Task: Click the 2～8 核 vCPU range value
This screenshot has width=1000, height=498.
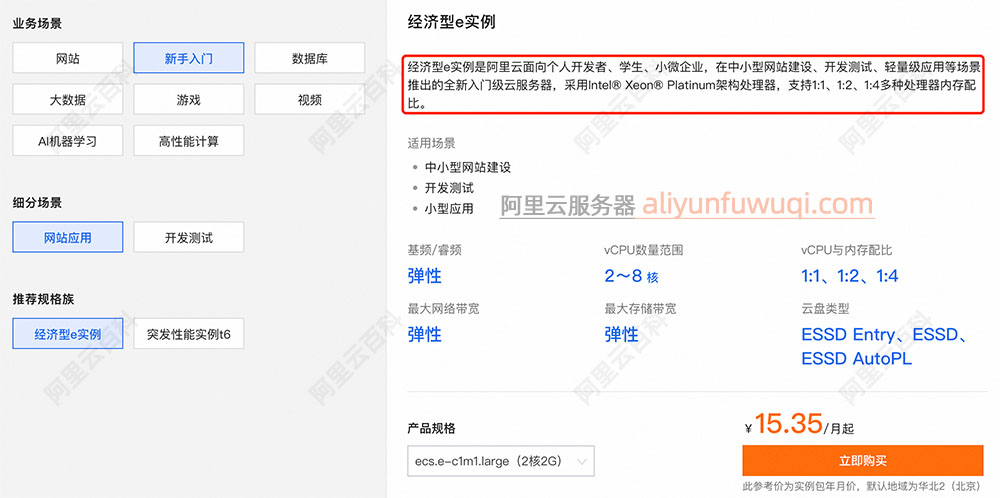Action: click(x=631, y=276)
